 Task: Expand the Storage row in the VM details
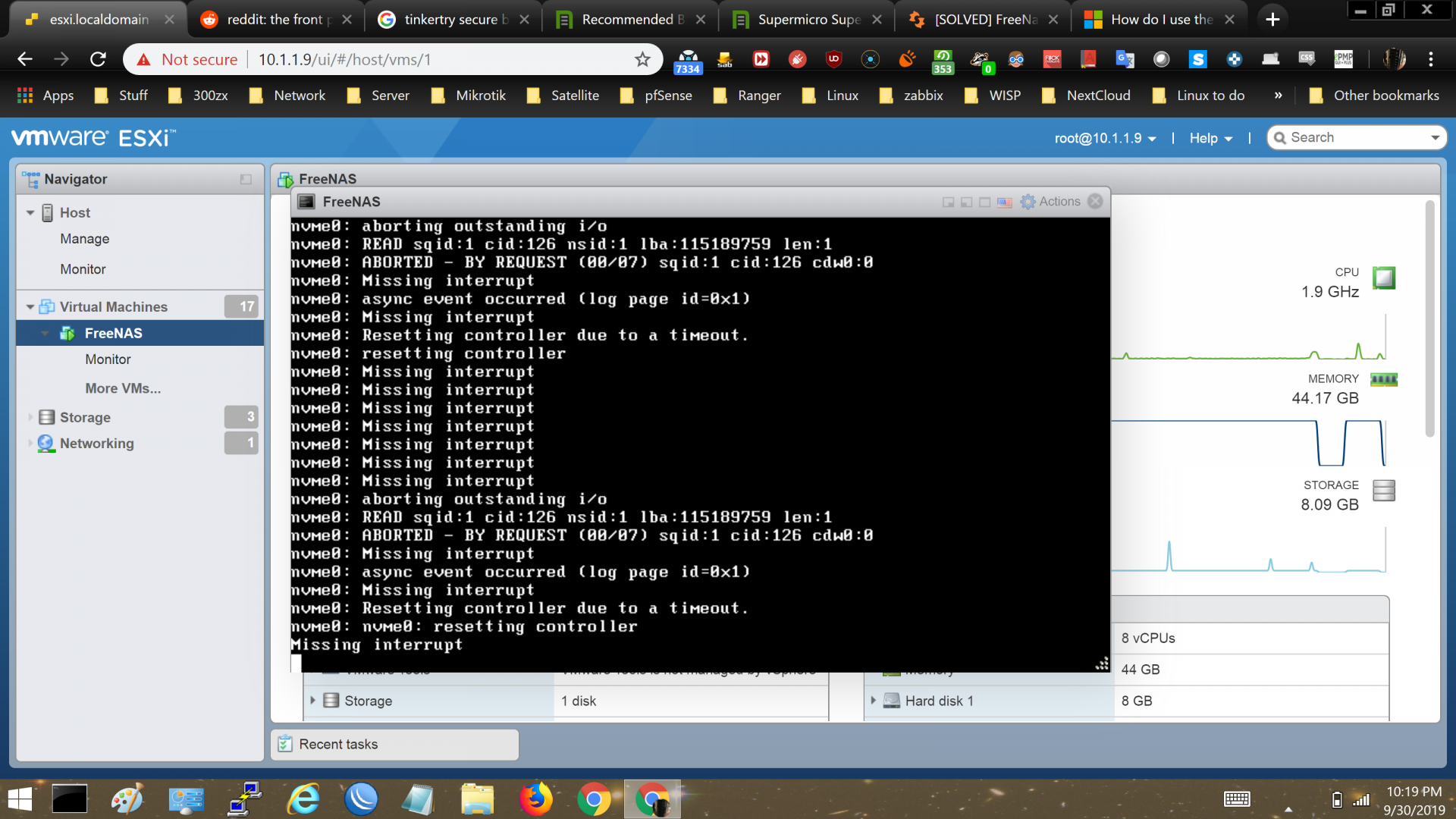pos(312,701)
